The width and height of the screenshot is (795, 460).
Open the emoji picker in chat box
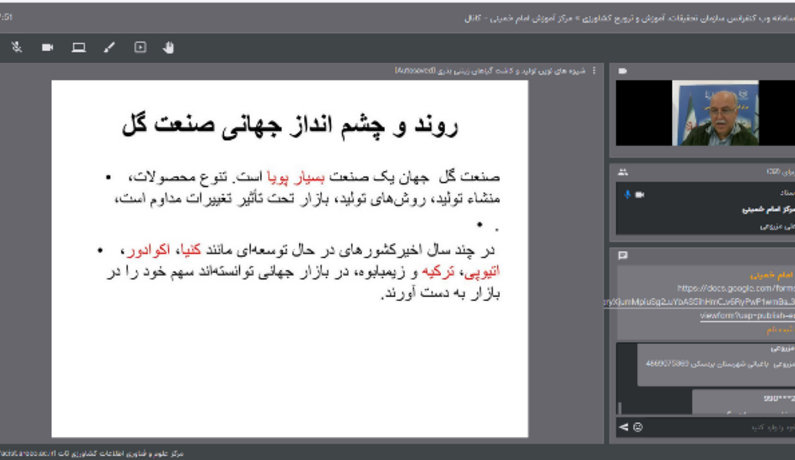[x=638, y=427]
